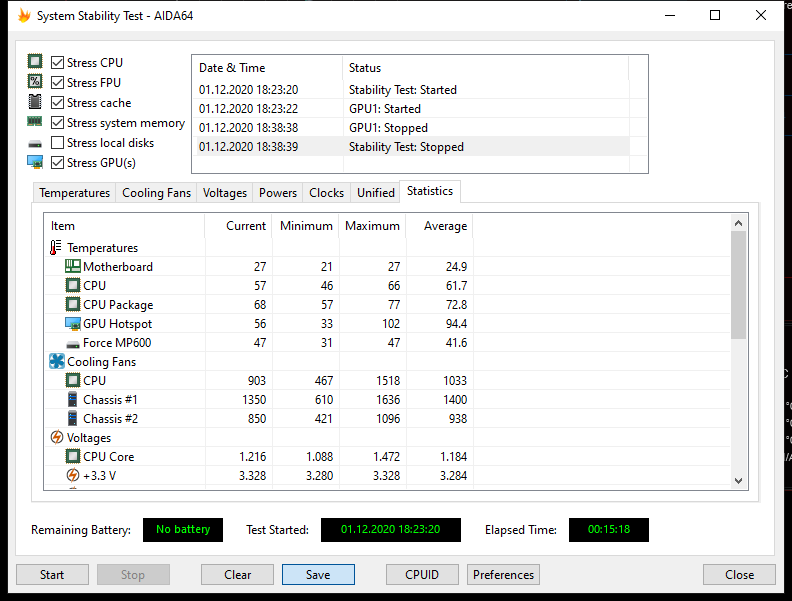Toggle the Stress CPU checkbox
This screenshot has width=792, height=601.
pos(58,63)
